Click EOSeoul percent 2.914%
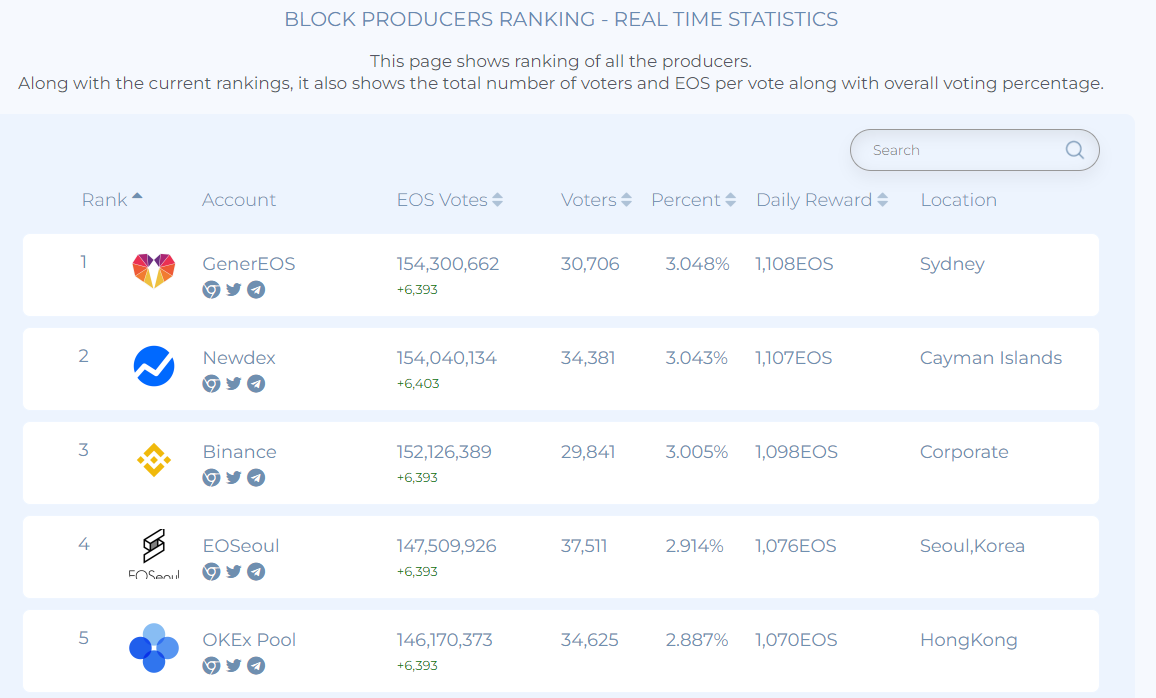The image size is (1156, 698). click(x=694, y=546)
